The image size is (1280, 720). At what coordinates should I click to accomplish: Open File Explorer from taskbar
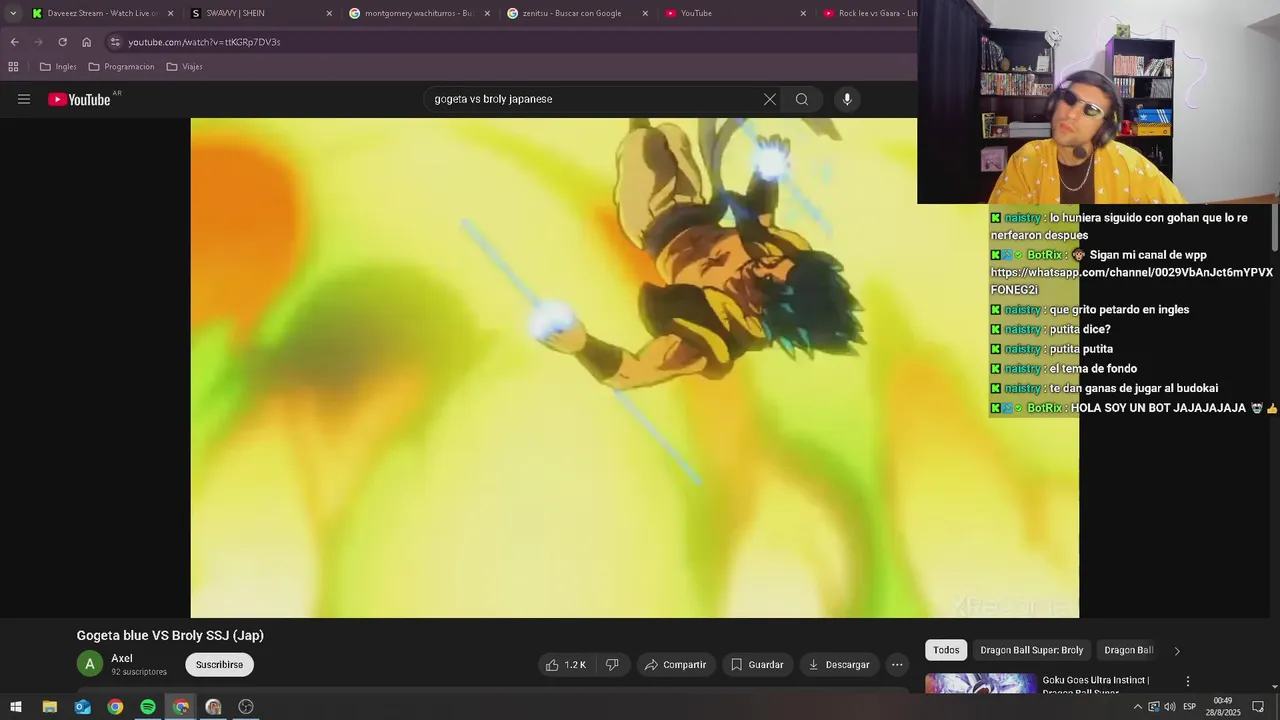(x=49, y=707)
